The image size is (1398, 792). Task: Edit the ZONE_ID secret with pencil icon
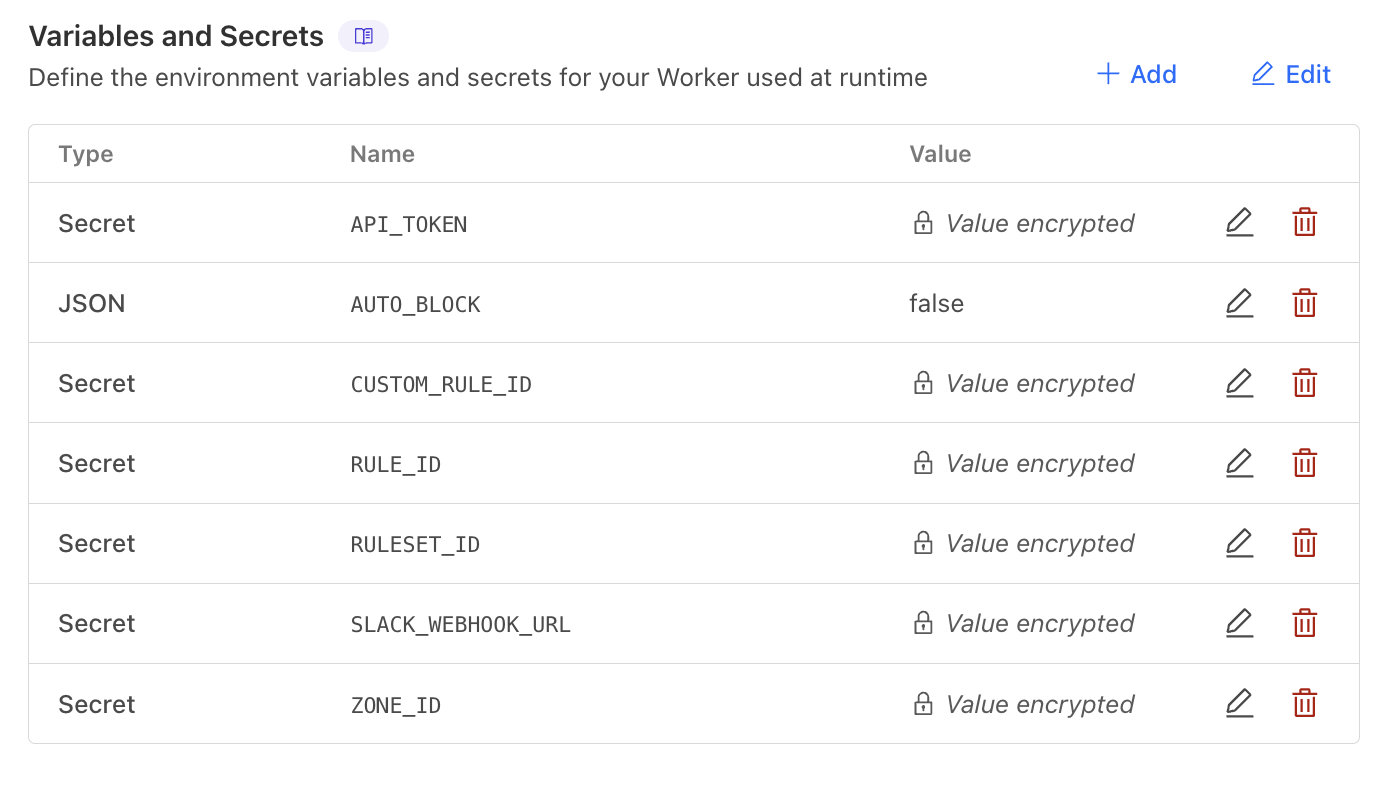click(1239, 703)
